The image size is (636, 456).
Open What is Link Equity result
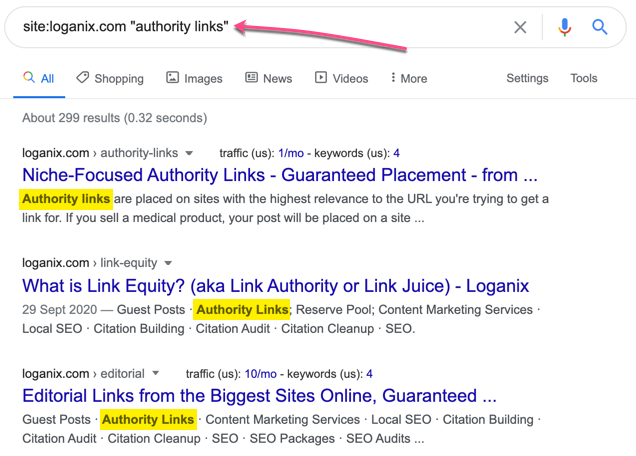(x=275, y=286)
